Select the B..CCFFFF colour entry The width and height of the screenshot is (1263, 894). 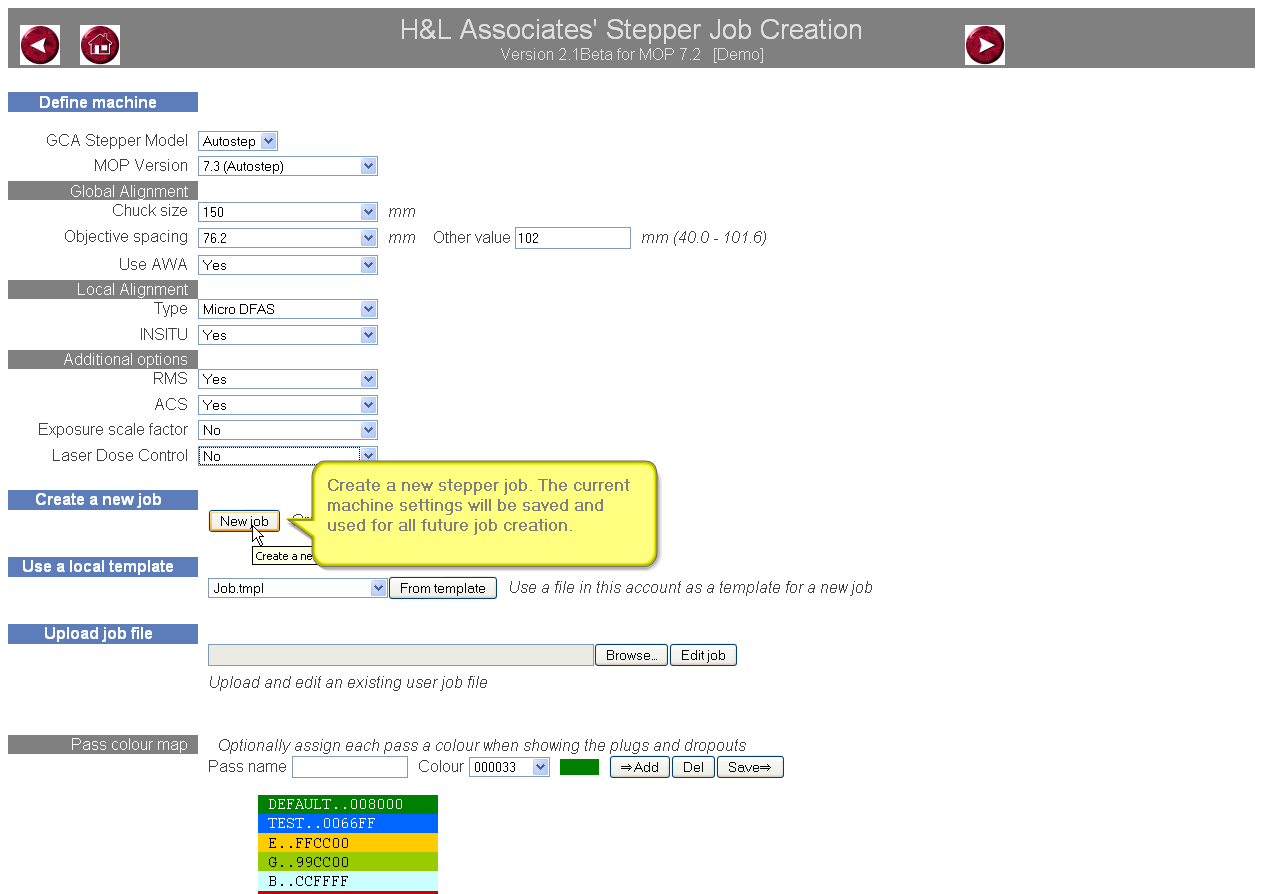click(x=348, y=881)
